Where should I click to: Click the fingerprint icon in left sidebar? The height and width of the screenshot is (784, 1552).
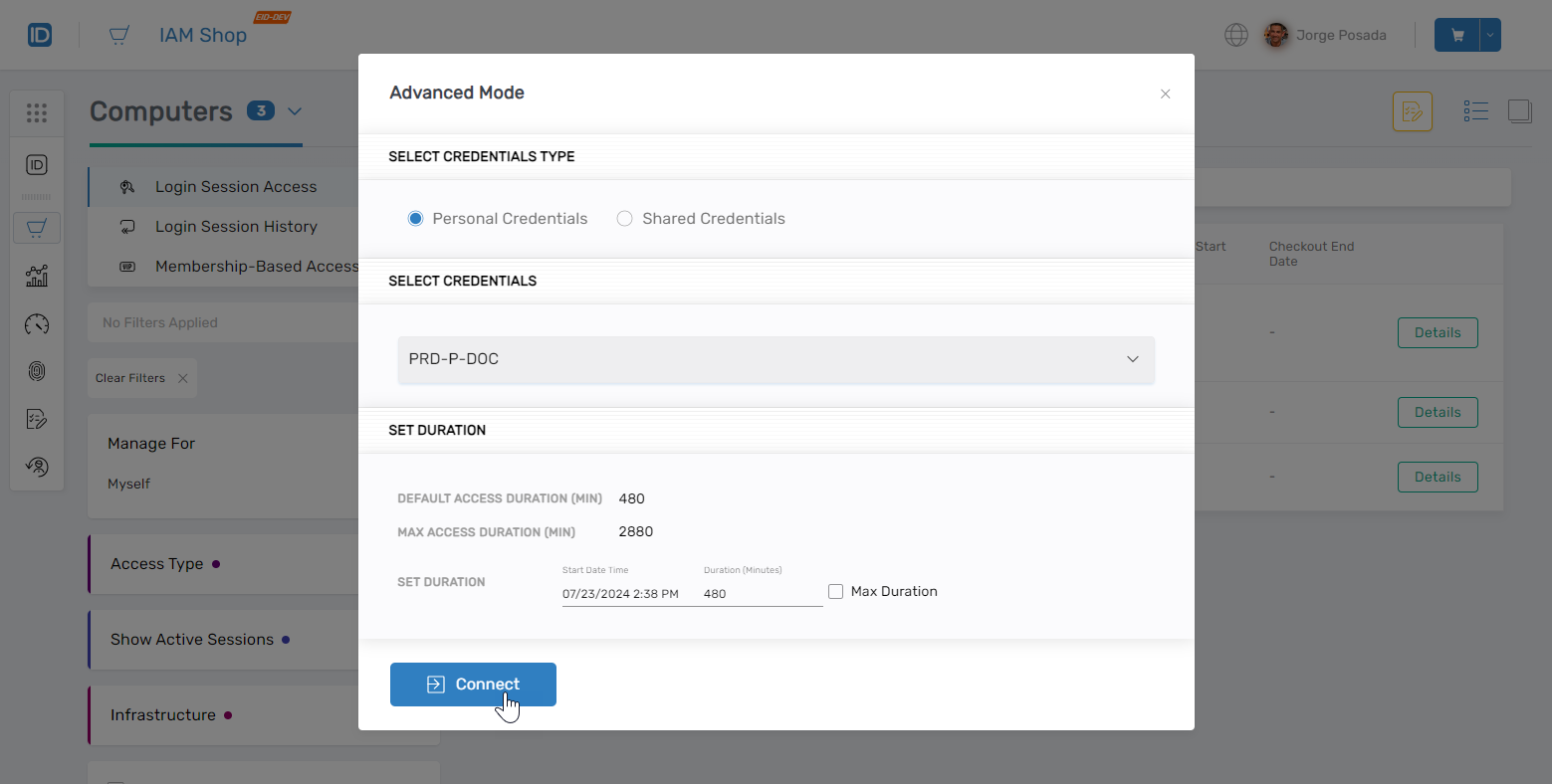(x=37, y=371)
